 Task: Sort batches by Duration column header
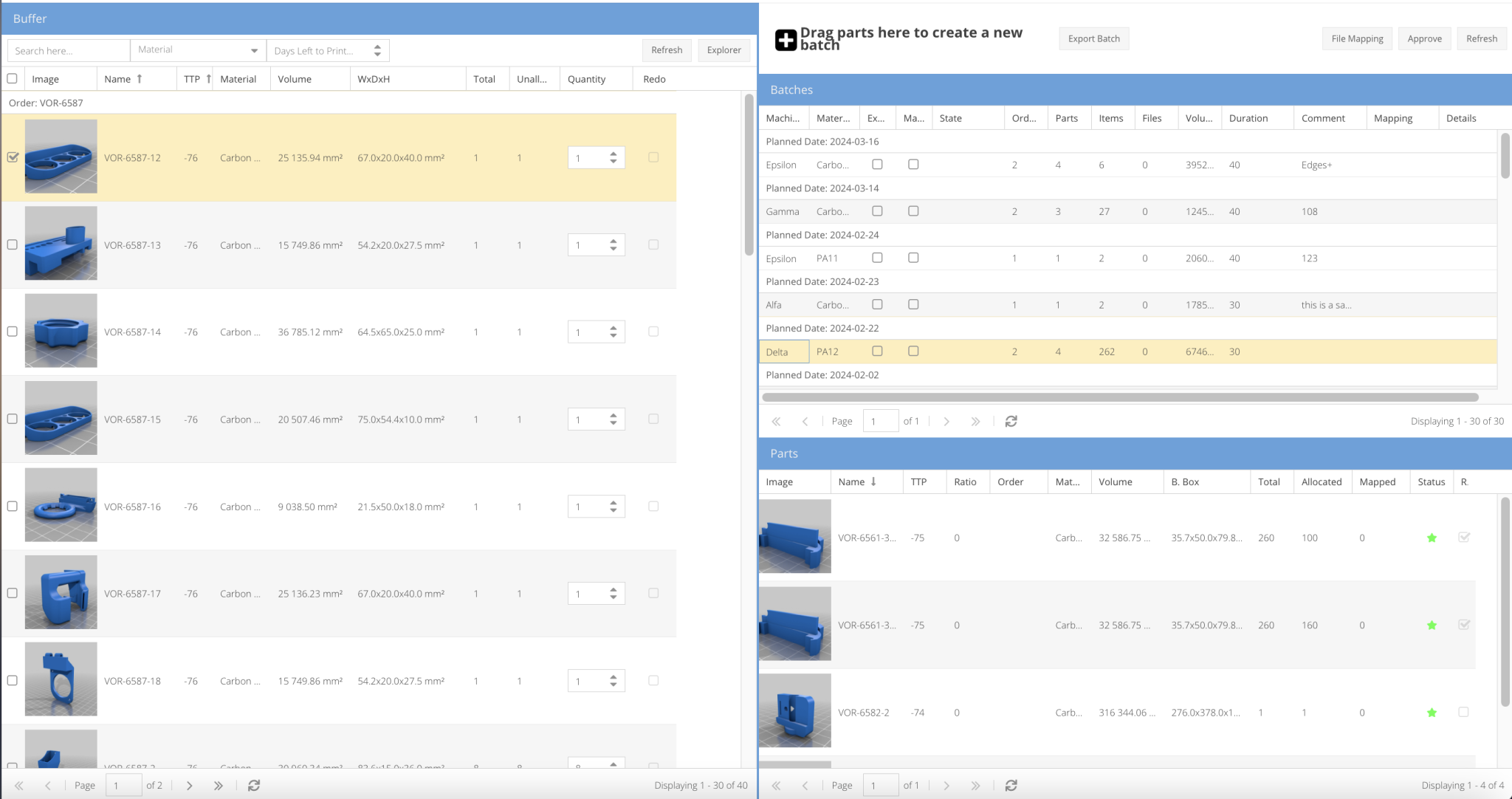click(x=1248, y=118)
